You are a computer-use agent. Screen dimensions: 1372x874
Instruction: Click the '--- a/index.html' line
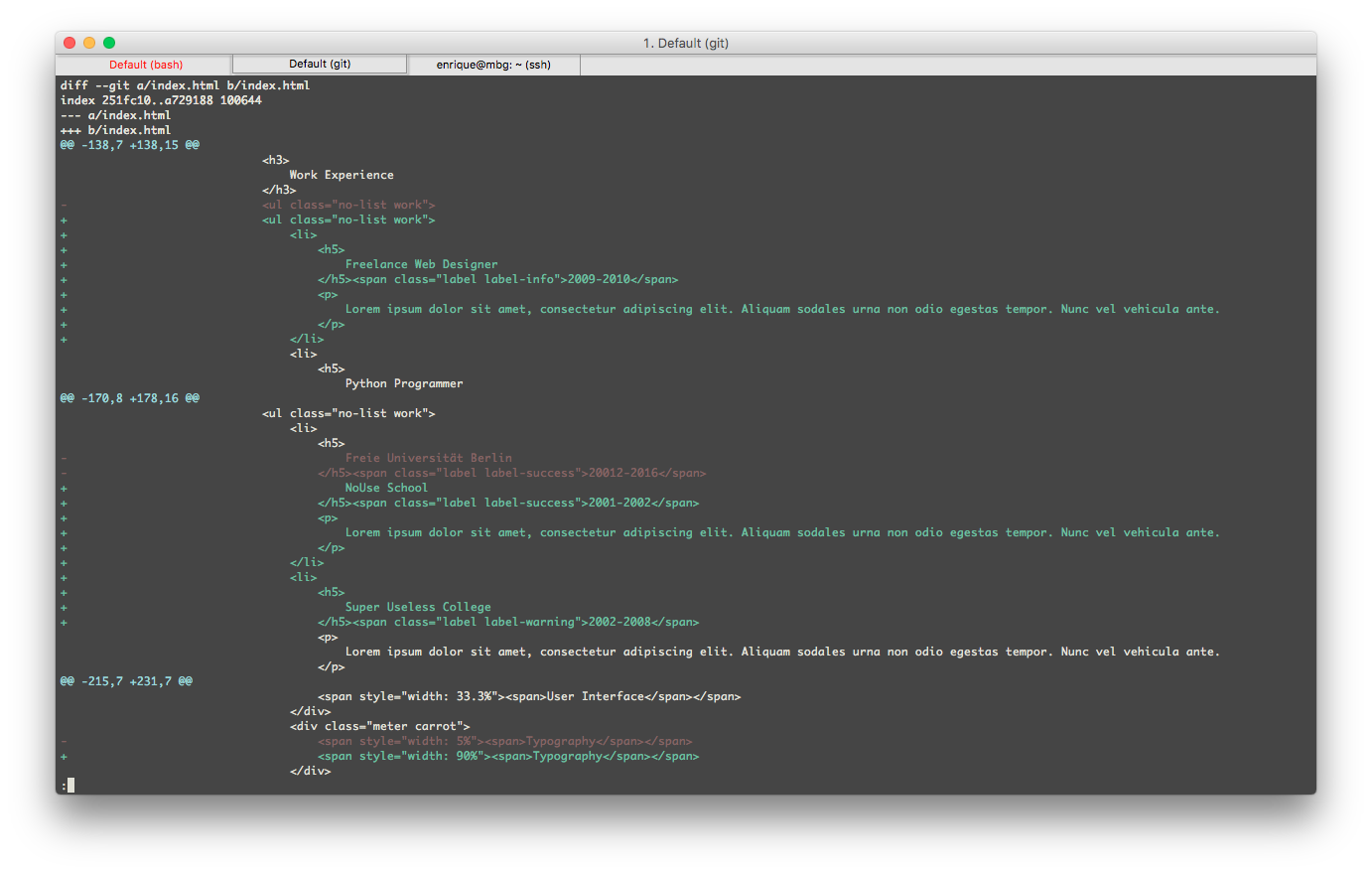click(x=115, y=115)
